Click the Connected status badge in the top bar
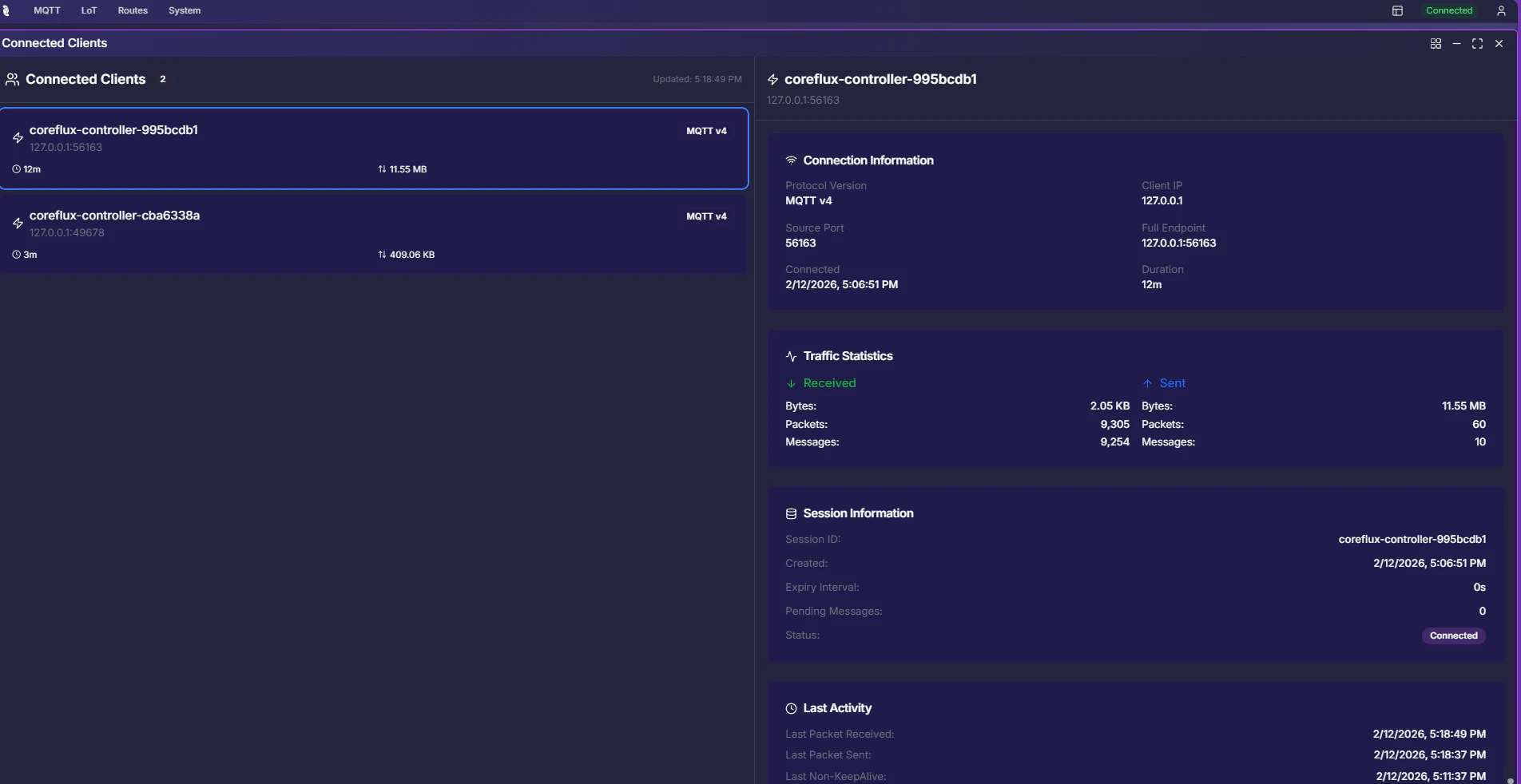The width and height of the screenshot is (1521, 784). coord(1448,10)
